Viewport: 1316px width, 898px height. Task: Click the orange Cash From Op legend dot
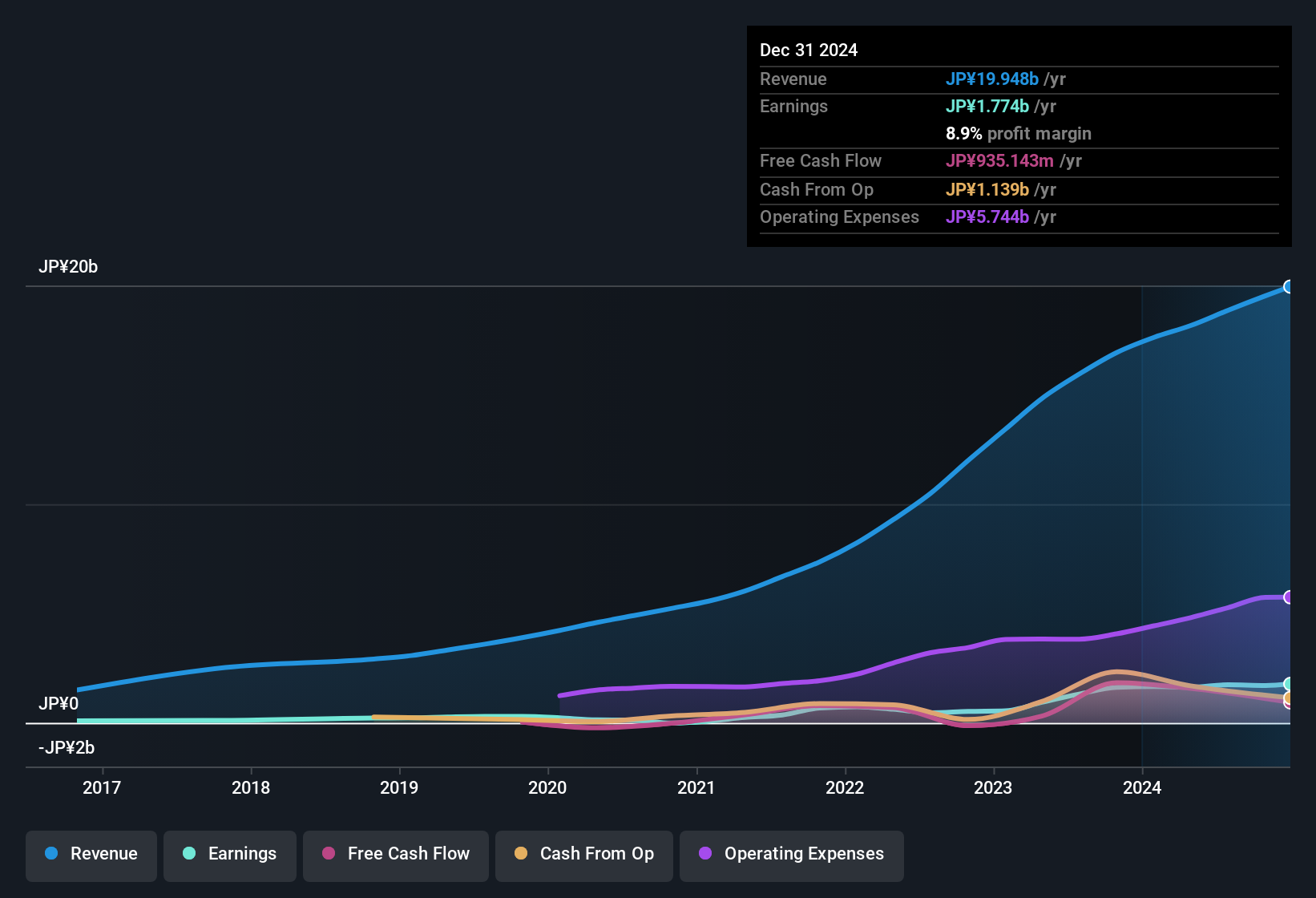[521, 854]
